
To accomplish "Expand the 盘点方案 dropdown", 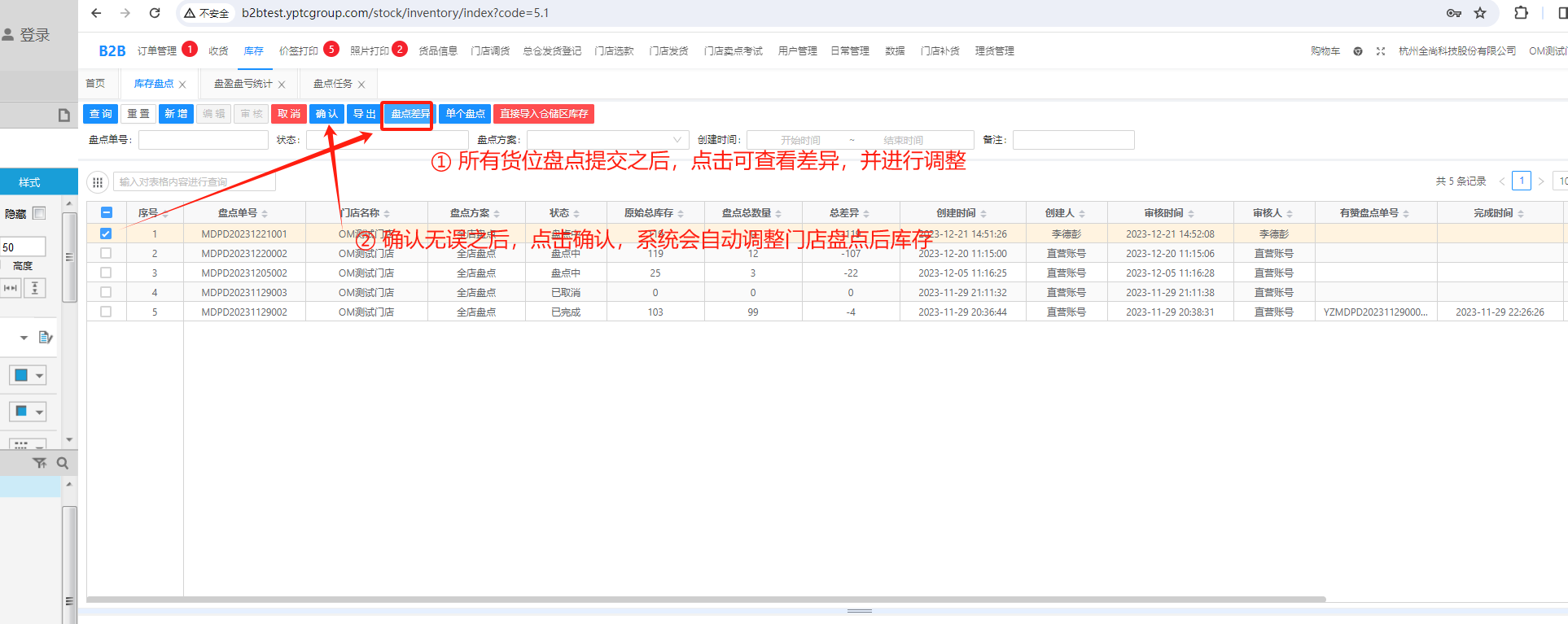I will [607, 140].
